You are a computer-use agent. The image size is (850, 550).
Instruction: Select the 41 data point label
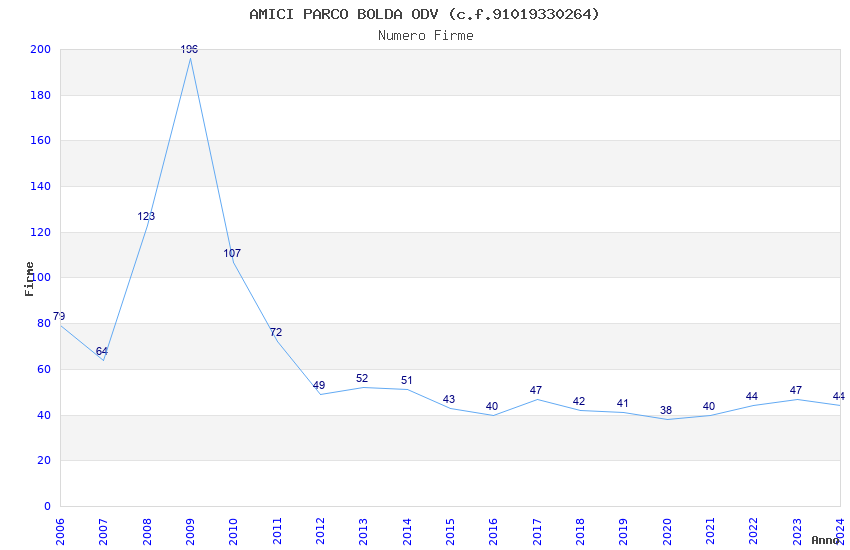point(622,404)
